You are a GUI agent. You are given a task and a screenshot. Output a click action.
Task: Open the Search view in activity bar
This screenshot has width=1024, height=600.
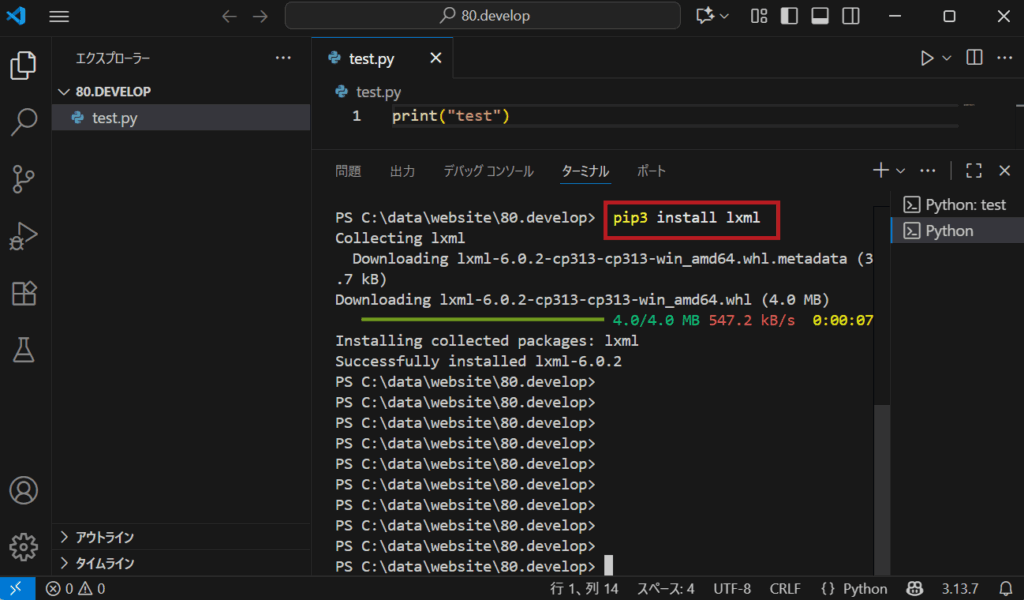click(23, 122)
